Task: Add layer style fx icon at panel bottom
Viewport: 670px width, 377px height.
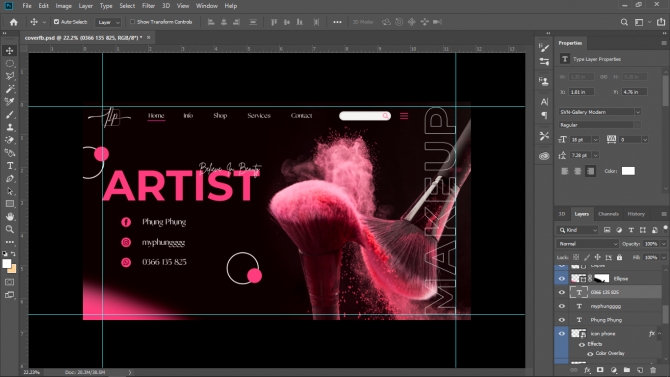Action: coord(587,370)
